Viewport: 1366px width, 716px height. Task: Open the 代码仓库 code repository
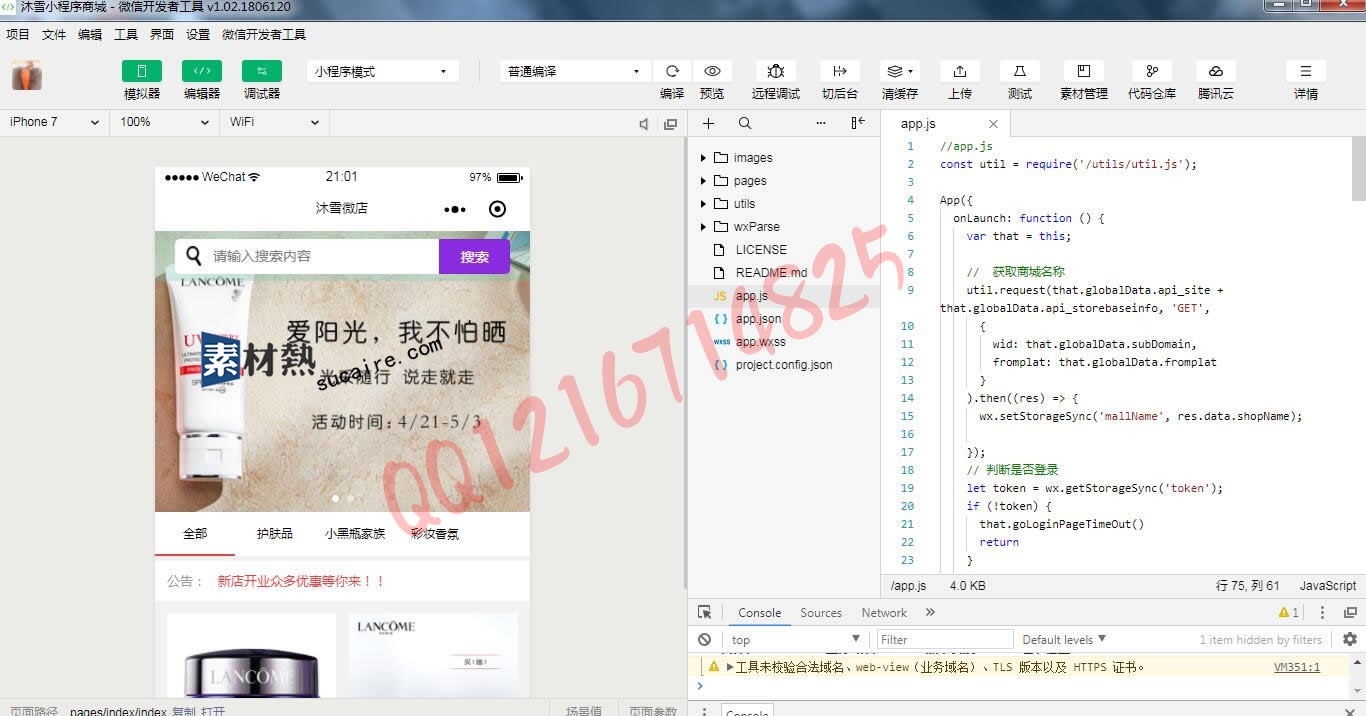(1152, 71)
